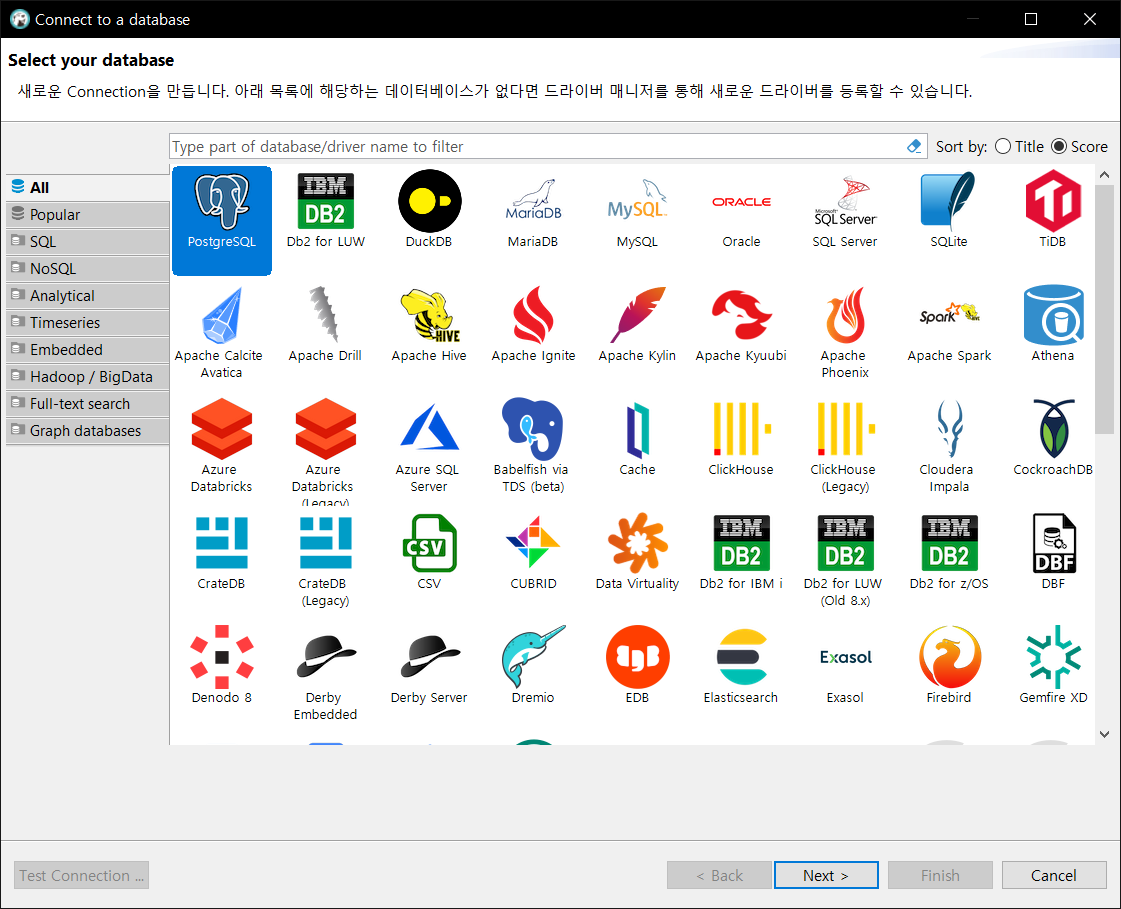The width and height of the screenshot is (1121, 909).
Task: Open the NoSQL category
Action: click(88, 269)
